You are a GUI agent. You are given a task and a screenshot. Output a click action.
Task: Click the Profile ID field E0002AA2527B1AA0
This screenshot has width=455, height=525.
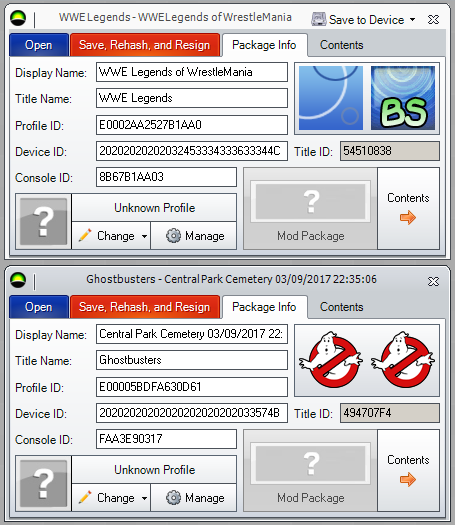(x=192, y=125)
